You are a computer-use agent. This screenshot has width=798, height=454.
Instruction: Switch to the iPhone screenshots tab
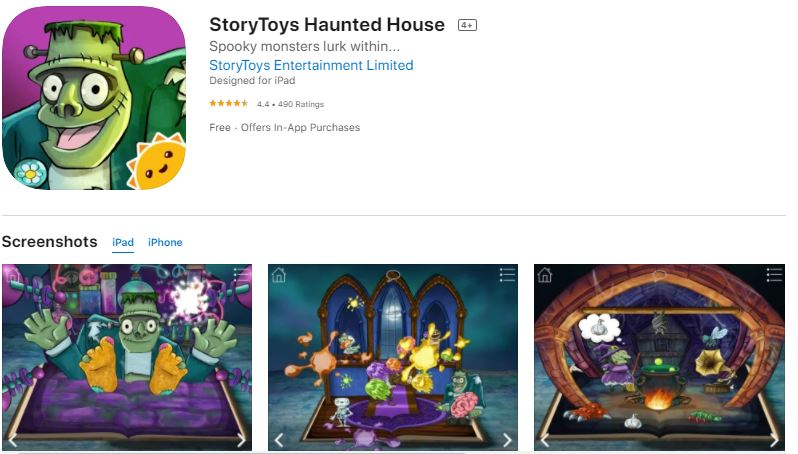coord(165,242)
